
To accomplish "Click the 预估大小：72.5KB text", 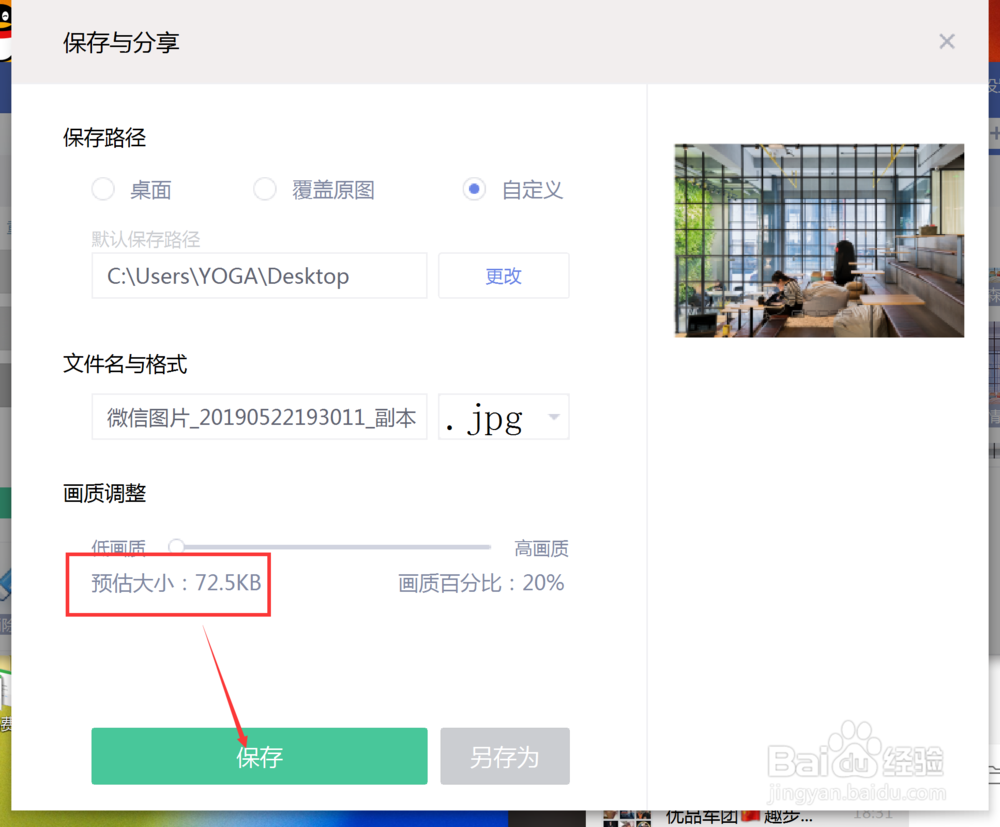I will point(176,583).
